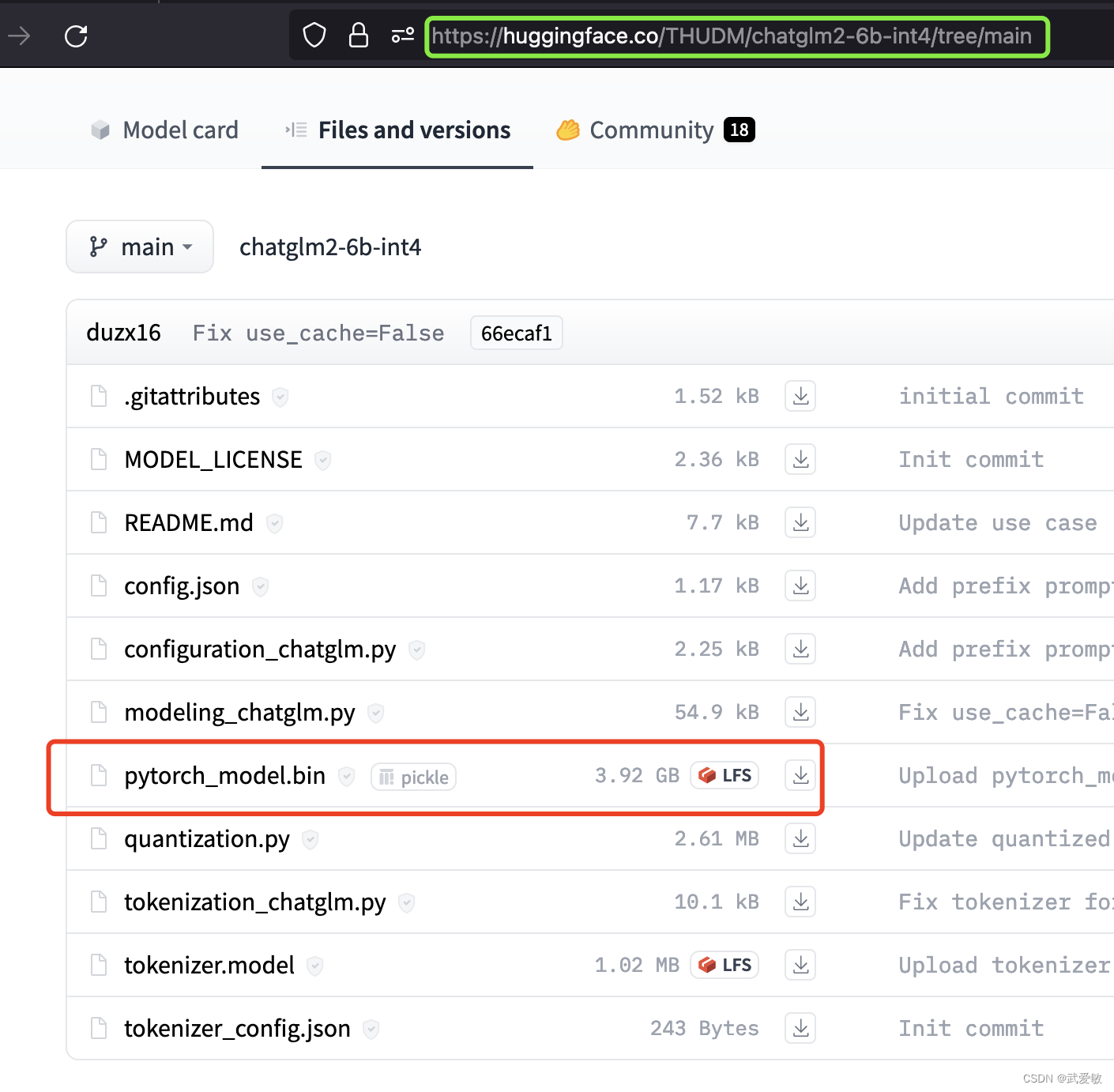Viewport: 1114px width, 1092px height.
Task: Download the pytorch_model.bin file
Action: coord(800,775)
